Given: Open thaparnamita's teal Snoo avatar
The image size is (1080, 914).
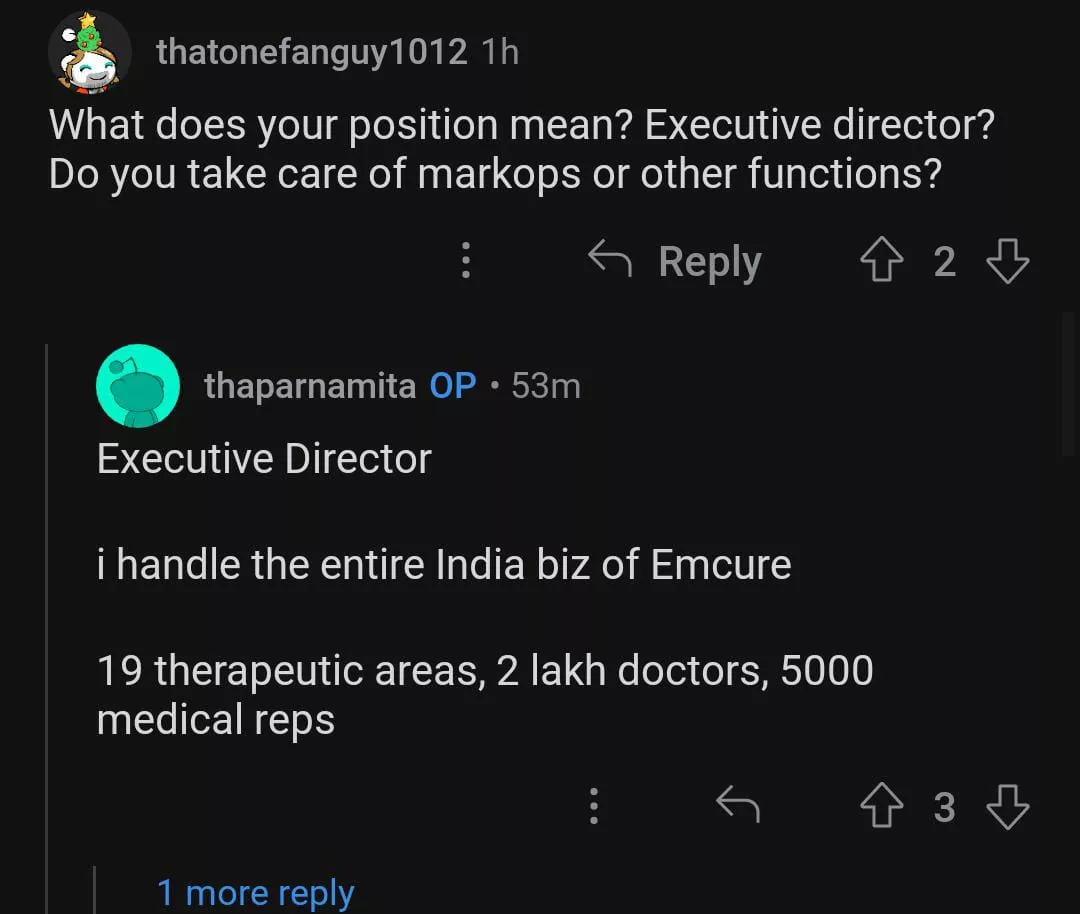Looking at the screenshot, I should pyautogui.click(x=138, y=386).
